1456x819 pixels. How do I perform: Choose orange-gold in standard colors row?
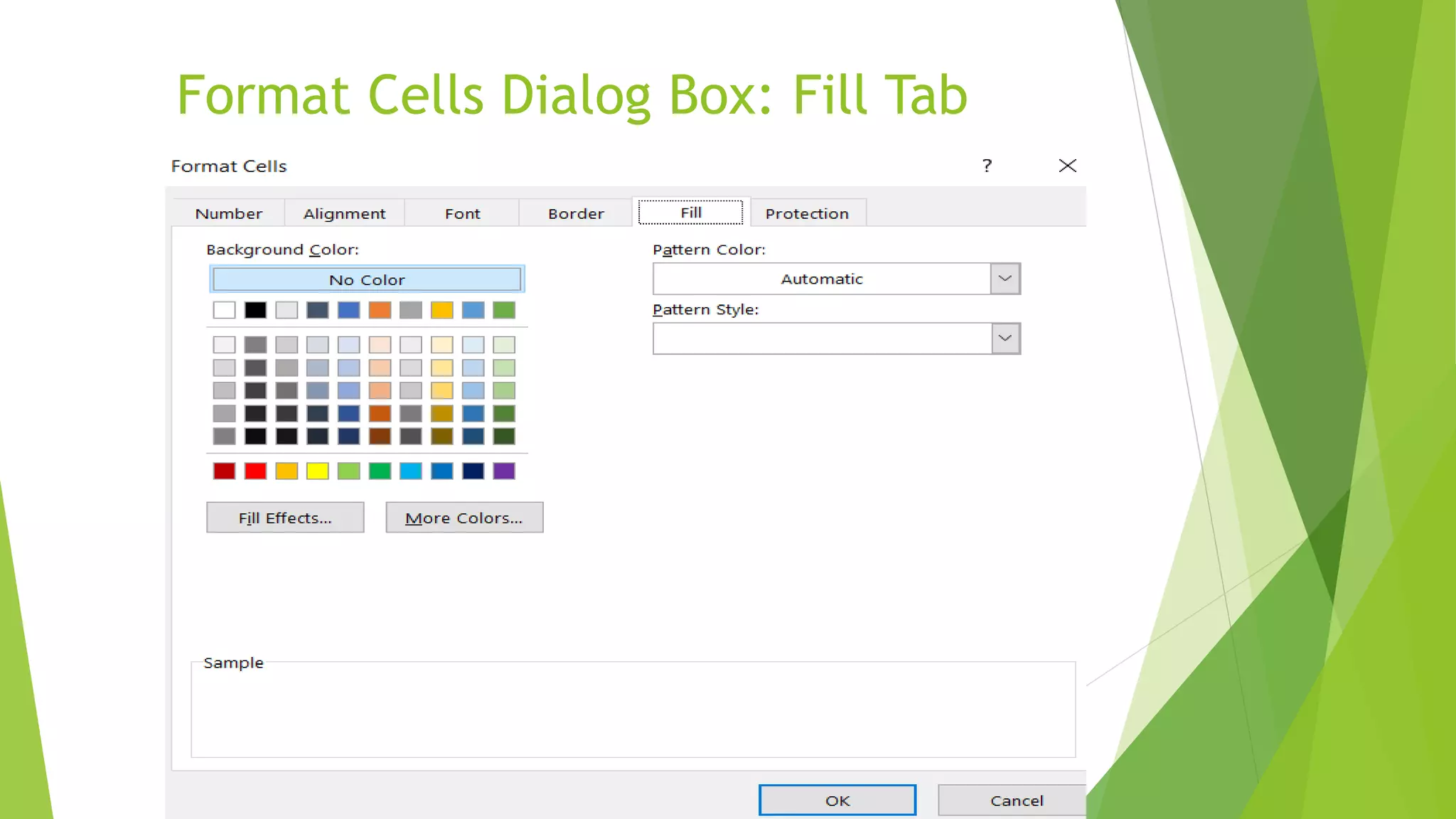pyautogui.click(x=287, y=471)
